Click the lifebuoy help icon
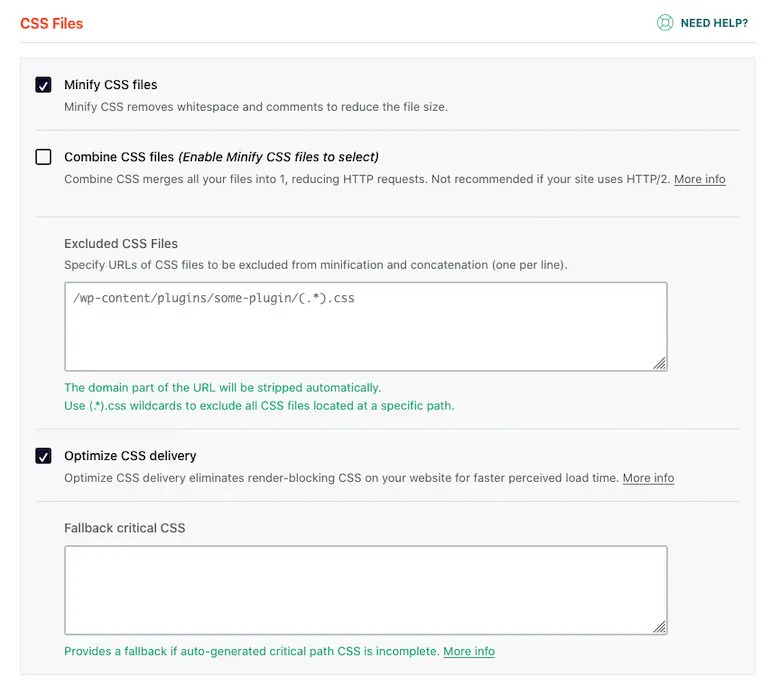The image size is (770, 690). click(665, 23)
